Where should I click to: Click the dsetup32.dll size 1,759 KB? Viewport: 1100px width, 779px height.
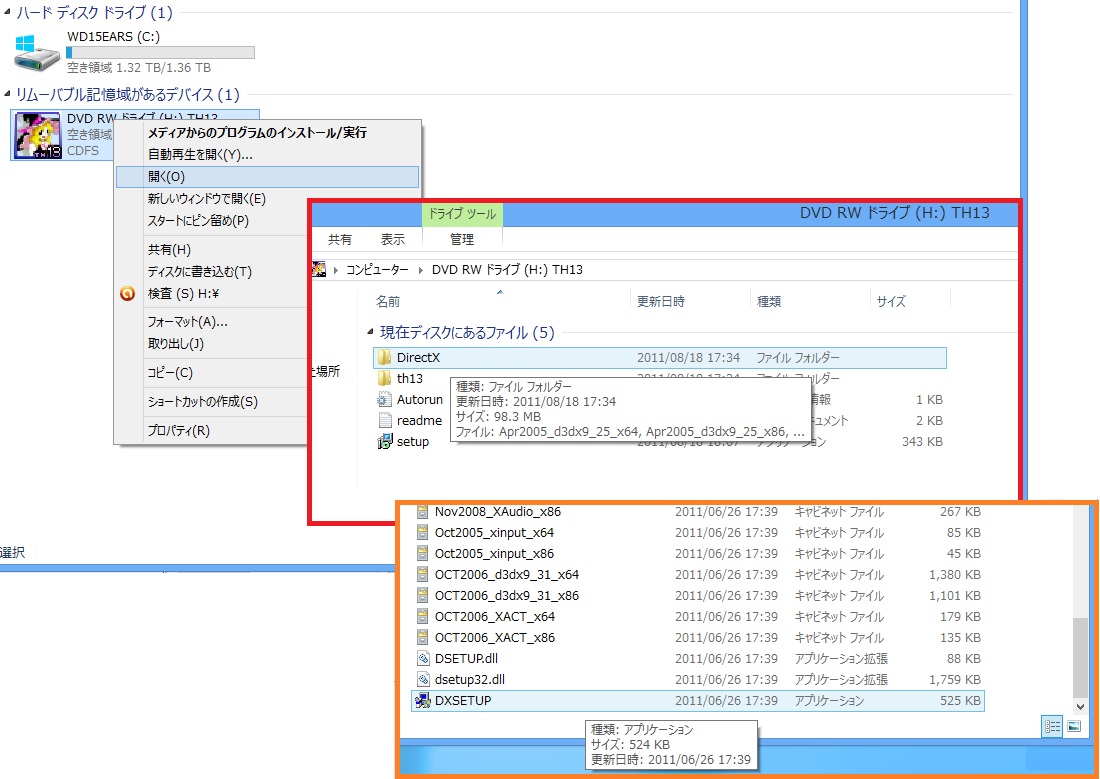955,680
